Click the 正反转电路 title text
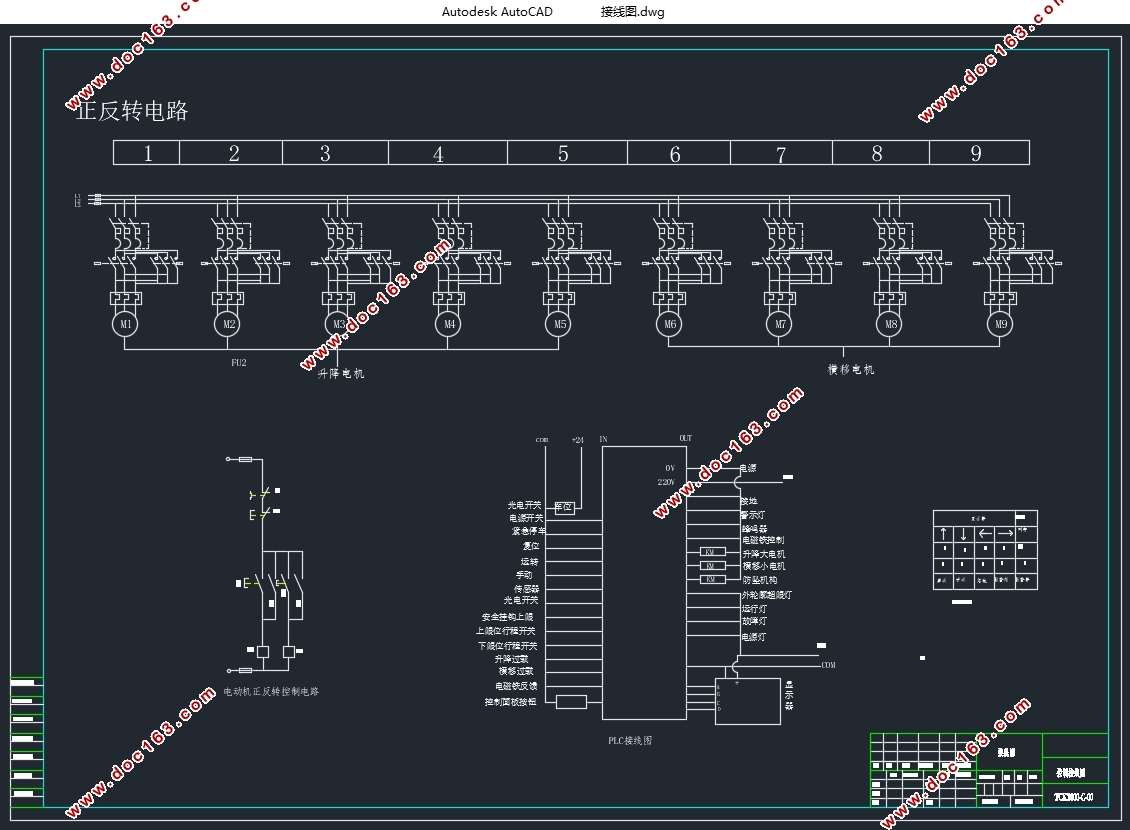The image size is (1130, 830). [133, 111]
